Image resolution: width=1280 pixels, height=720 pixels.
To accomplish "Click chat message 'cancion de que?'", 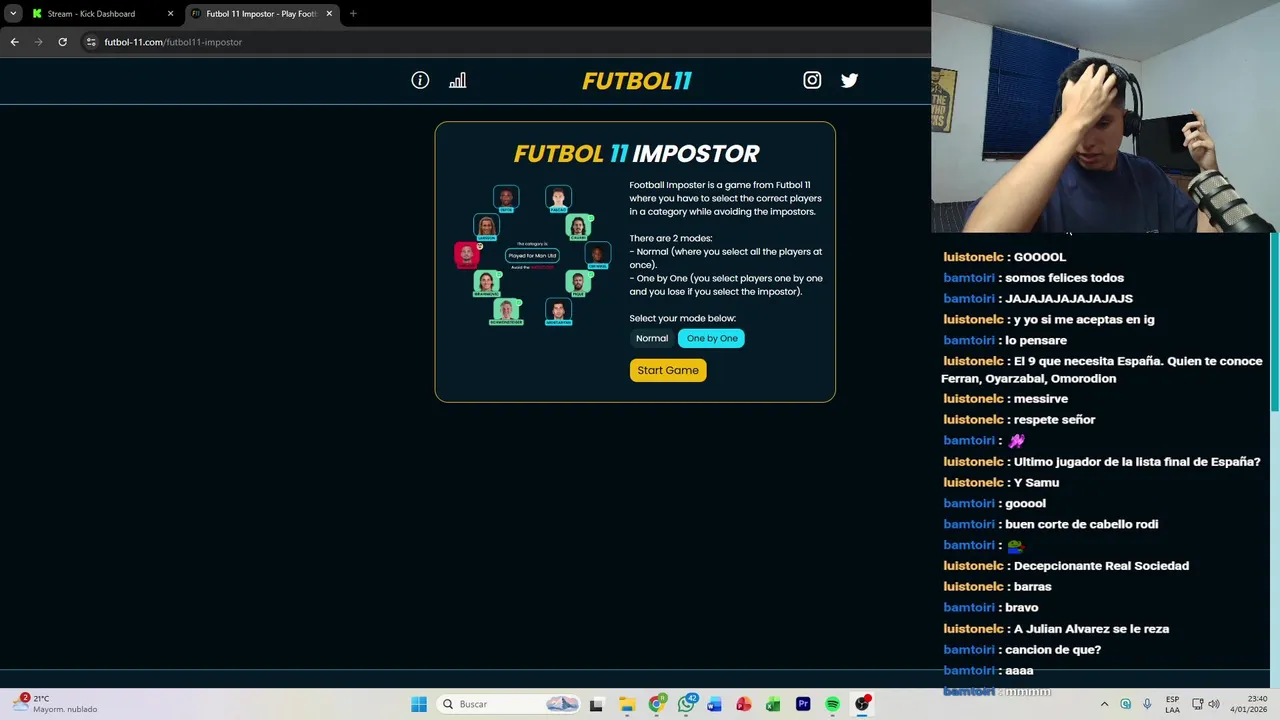I will pos(1052,650).
